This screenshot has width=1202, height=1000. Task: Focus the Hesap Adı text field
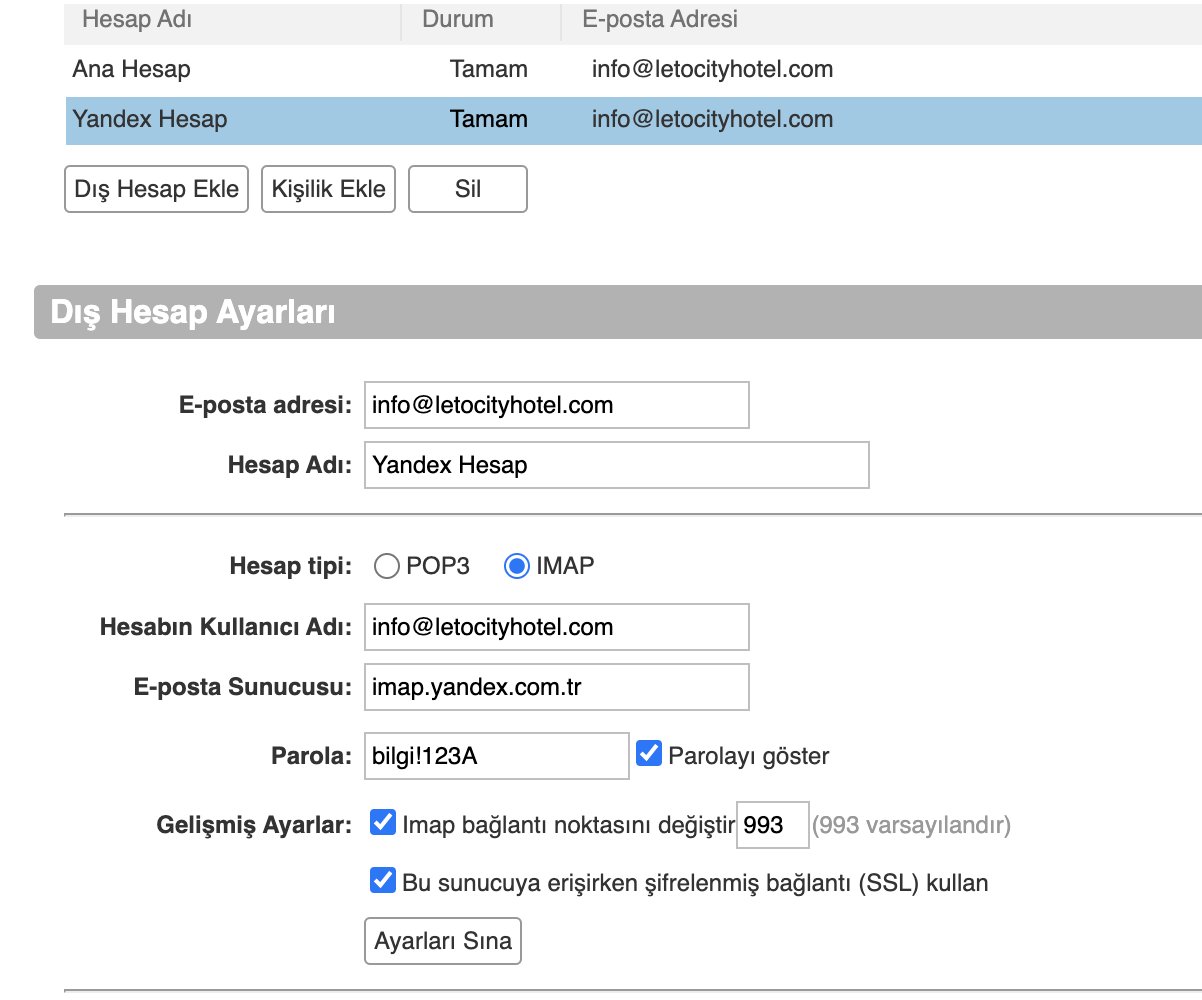pos(616,465)
